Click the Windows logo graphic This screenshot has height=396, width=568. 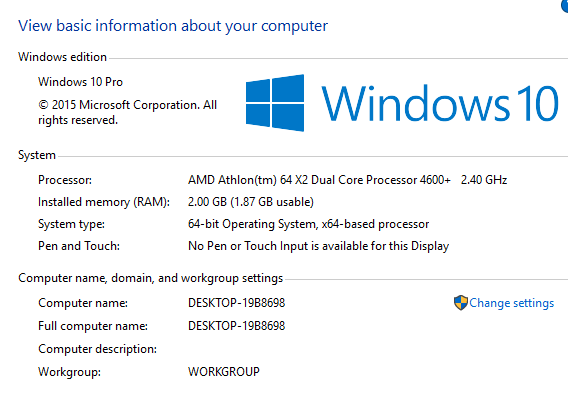point(275,103)
